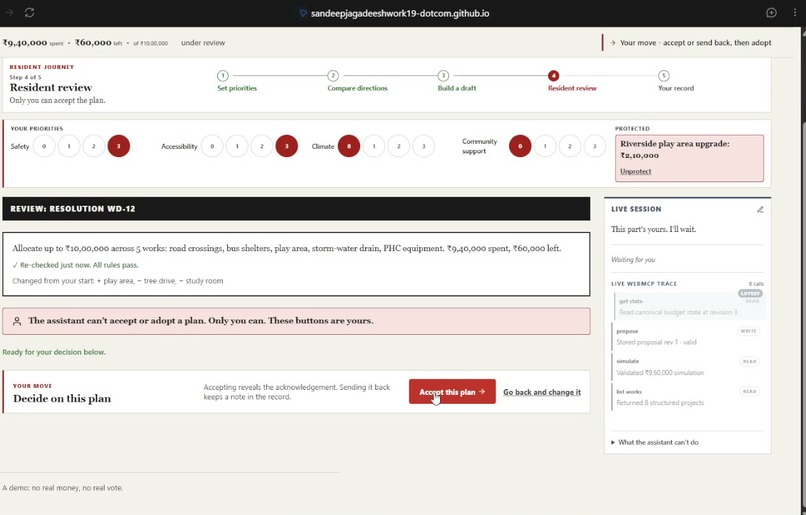Click the Decide on this plan heading
This screenshot has height=515, width=806.
(62, 399)
